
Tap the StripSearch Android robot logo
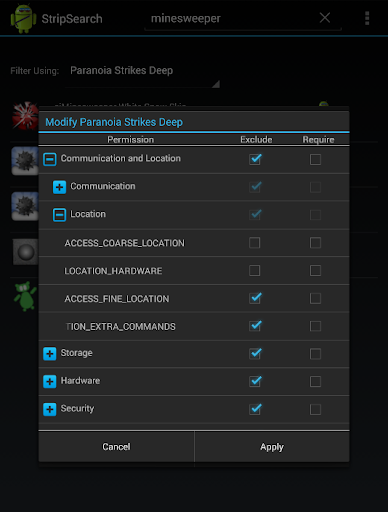(23, 18)
